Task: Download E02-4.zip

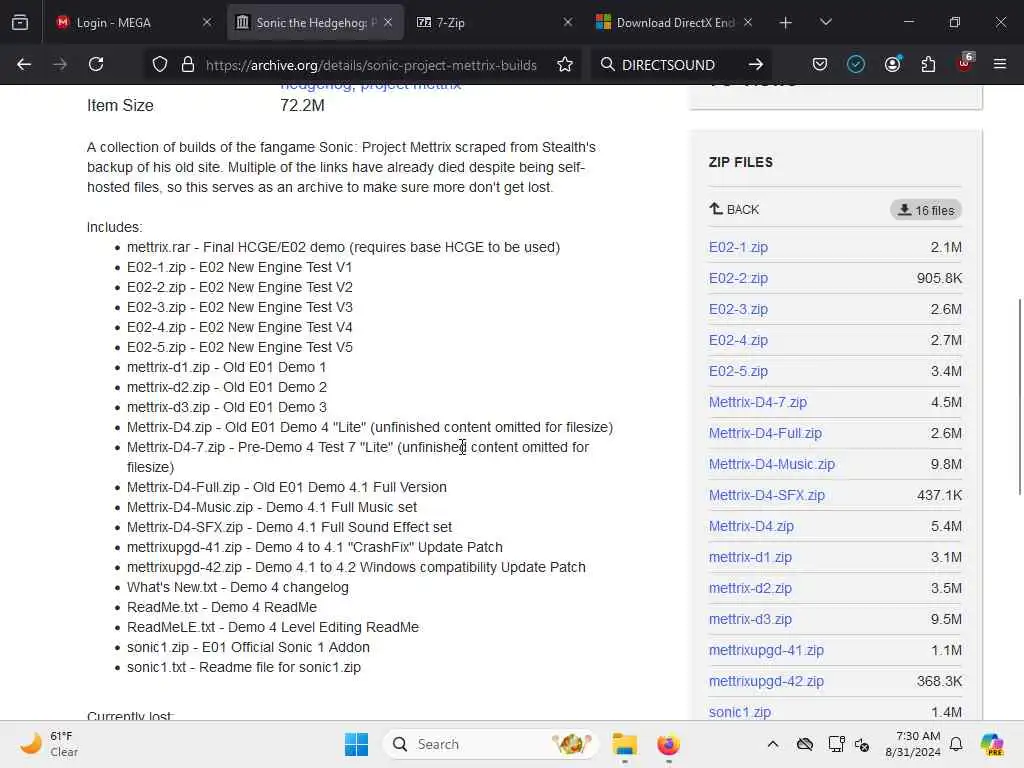Action: (738, 340)
